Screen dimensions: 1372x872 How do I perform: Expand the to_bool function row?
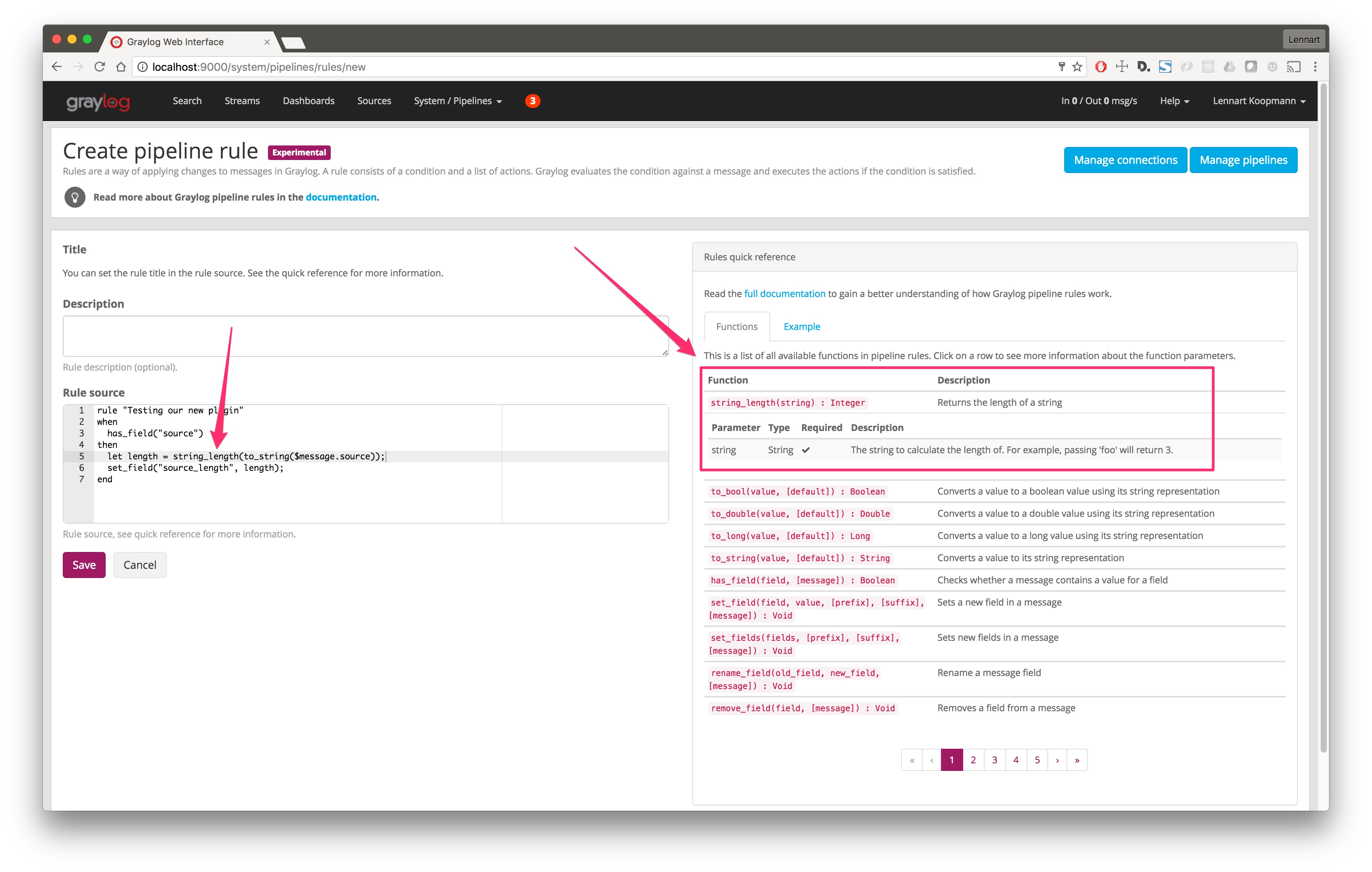point(994,492)
